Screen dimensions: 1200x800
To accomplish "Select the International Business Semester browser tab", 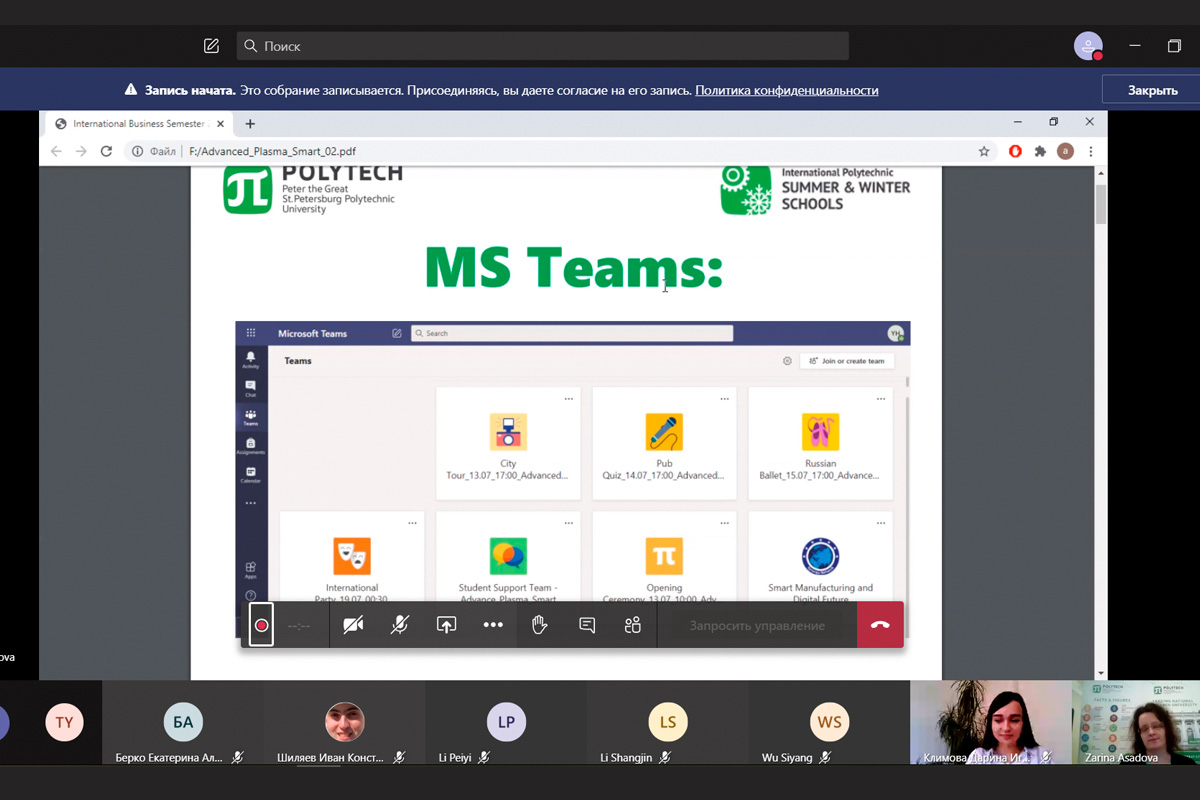I will [139, 124].
